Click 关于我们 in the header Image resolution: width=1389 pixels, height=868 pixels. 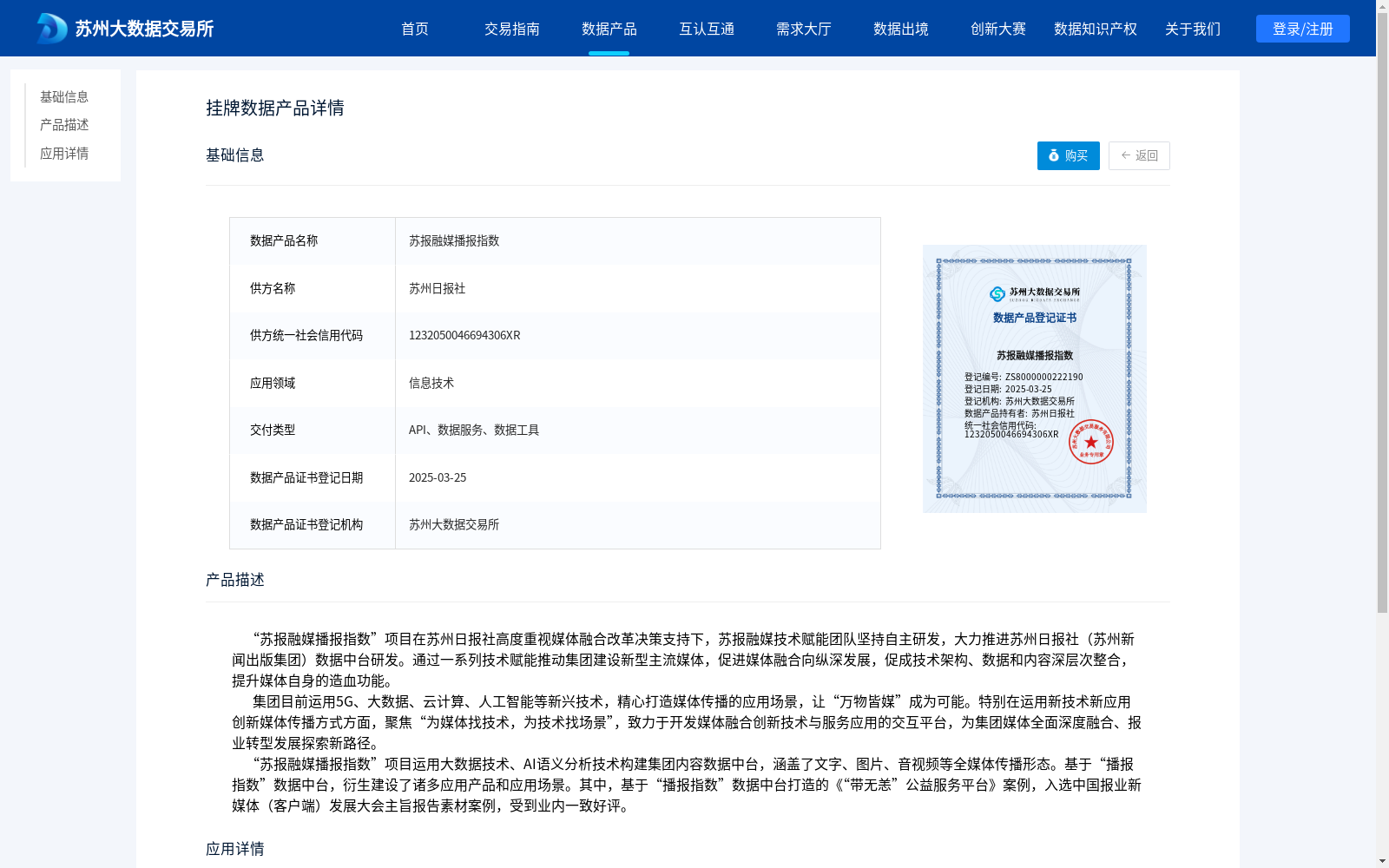(x=1193, y=29)
